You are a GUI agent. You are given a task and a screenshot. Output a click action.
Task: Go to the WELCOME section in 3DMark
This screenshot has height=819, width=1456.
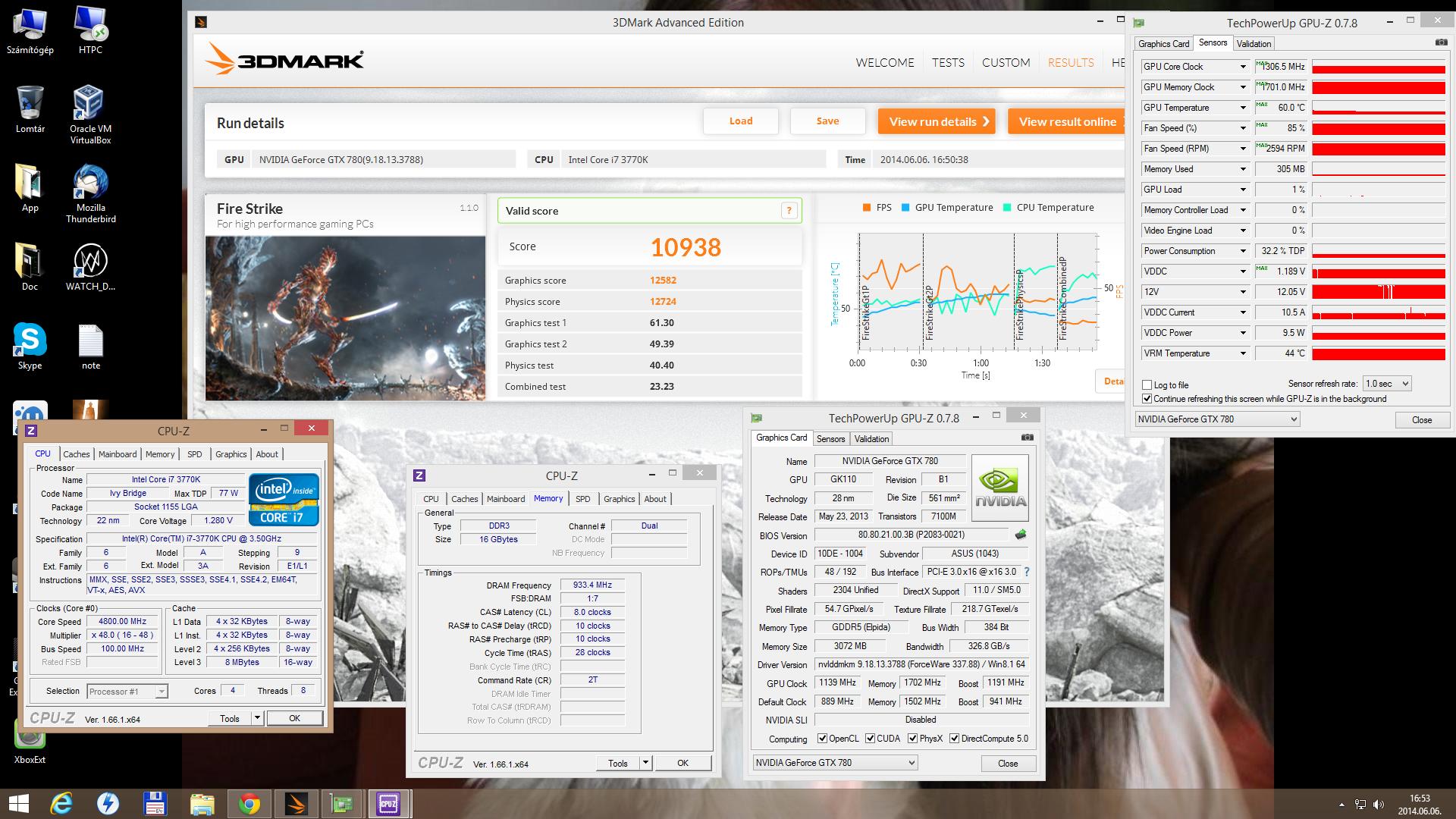click(885, 63)
